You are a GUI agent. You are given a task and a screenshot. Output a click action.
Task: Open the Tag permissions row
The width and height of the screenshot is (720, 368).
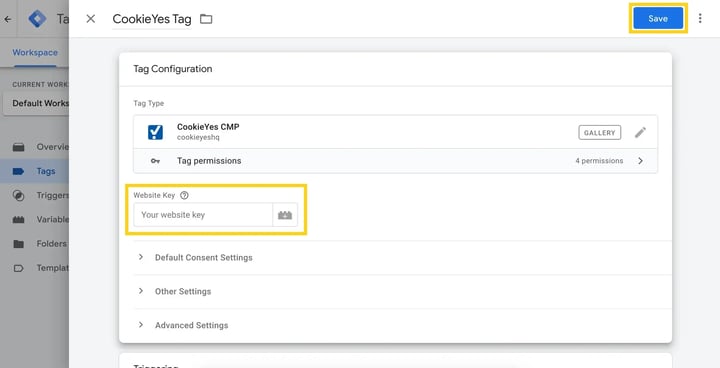(x=395, y=161)
